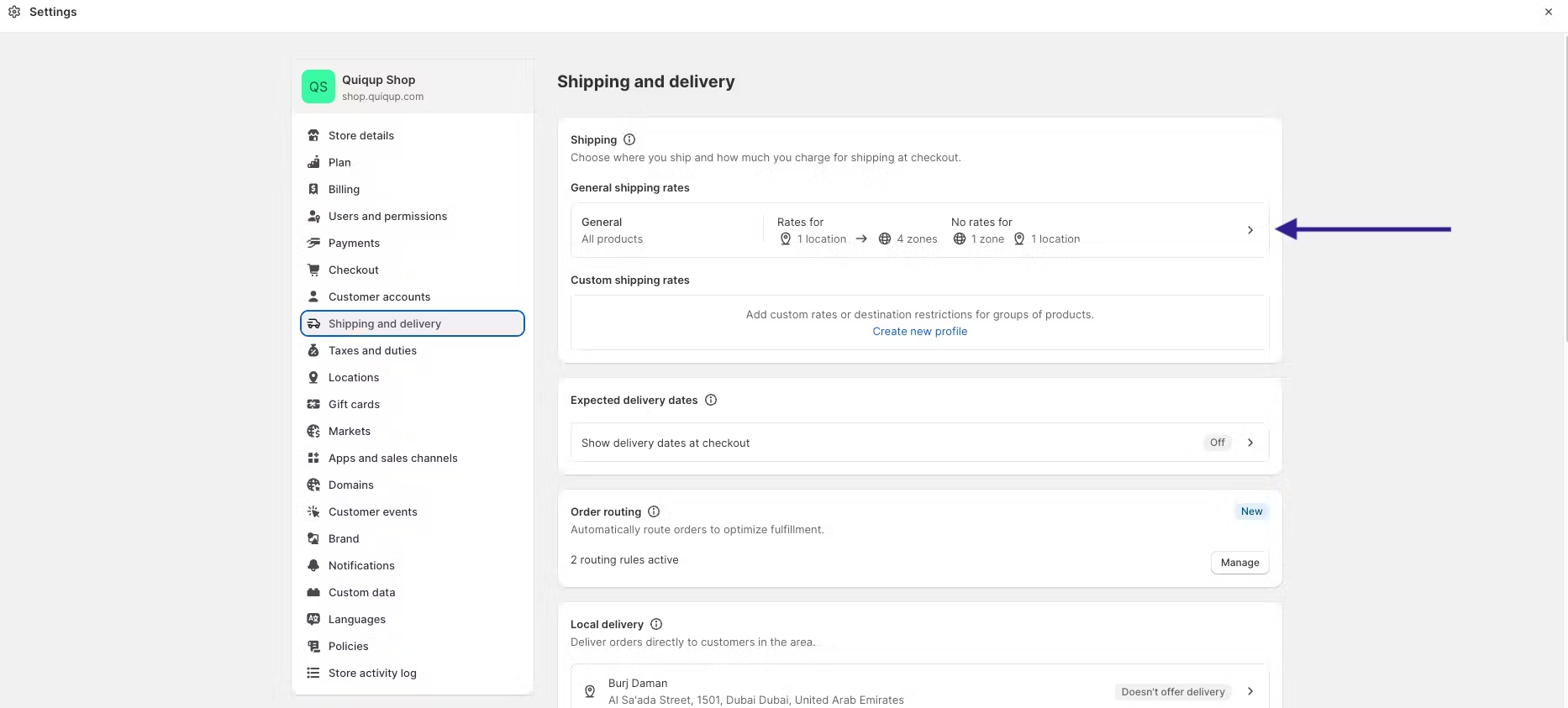
Task: Click the Notifications bell icon
Action: [x=313, y=565]
